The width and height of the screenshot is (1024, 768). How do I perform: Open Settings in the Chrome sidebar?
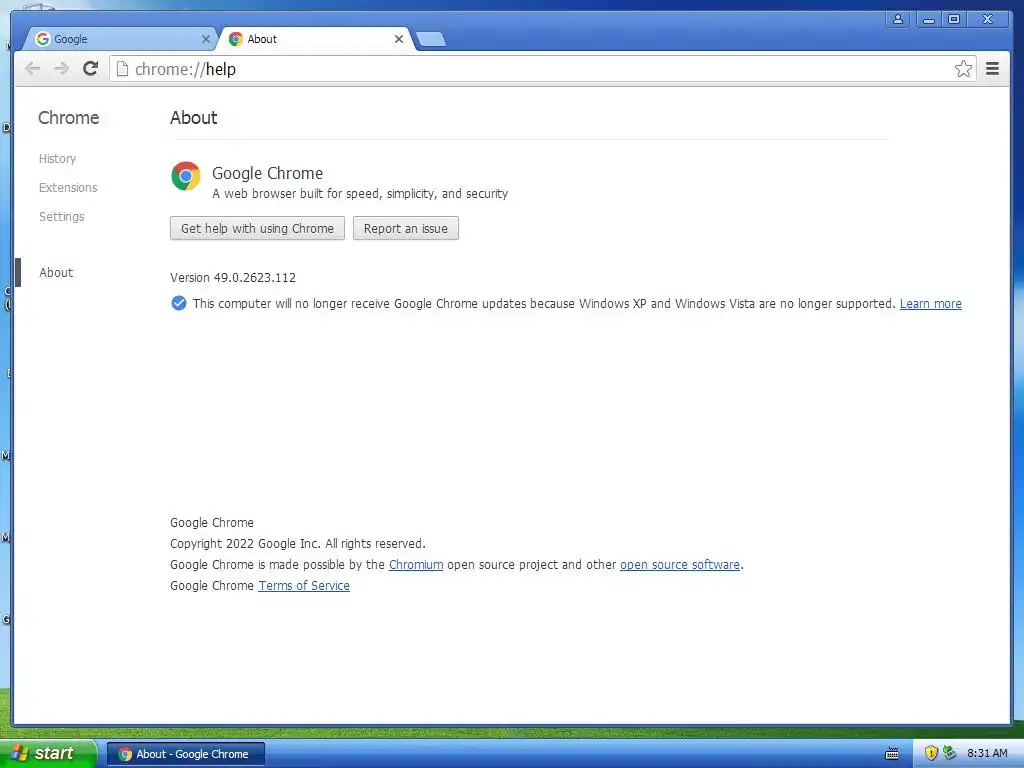pyautogui.click(x=61, y=216)
